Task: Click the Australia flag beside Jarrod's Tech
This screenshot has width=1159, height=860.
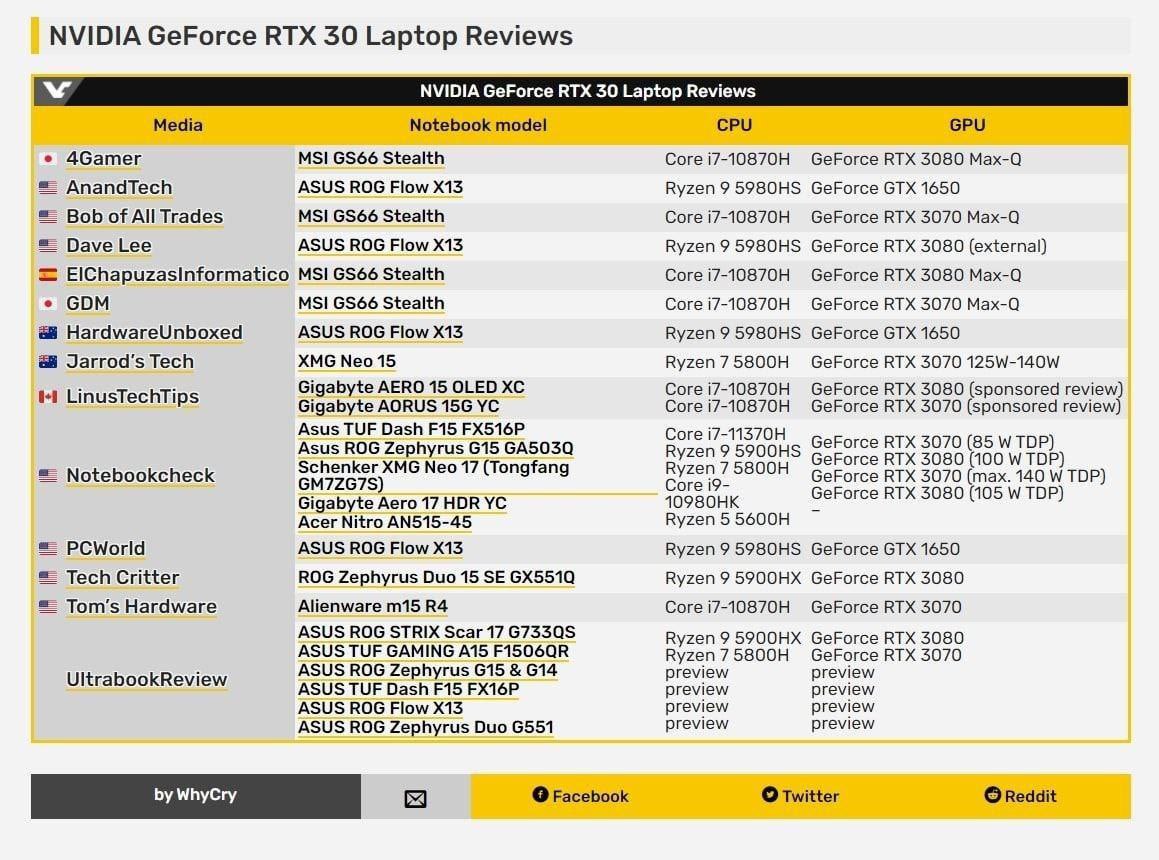Action: click(48, 362)
